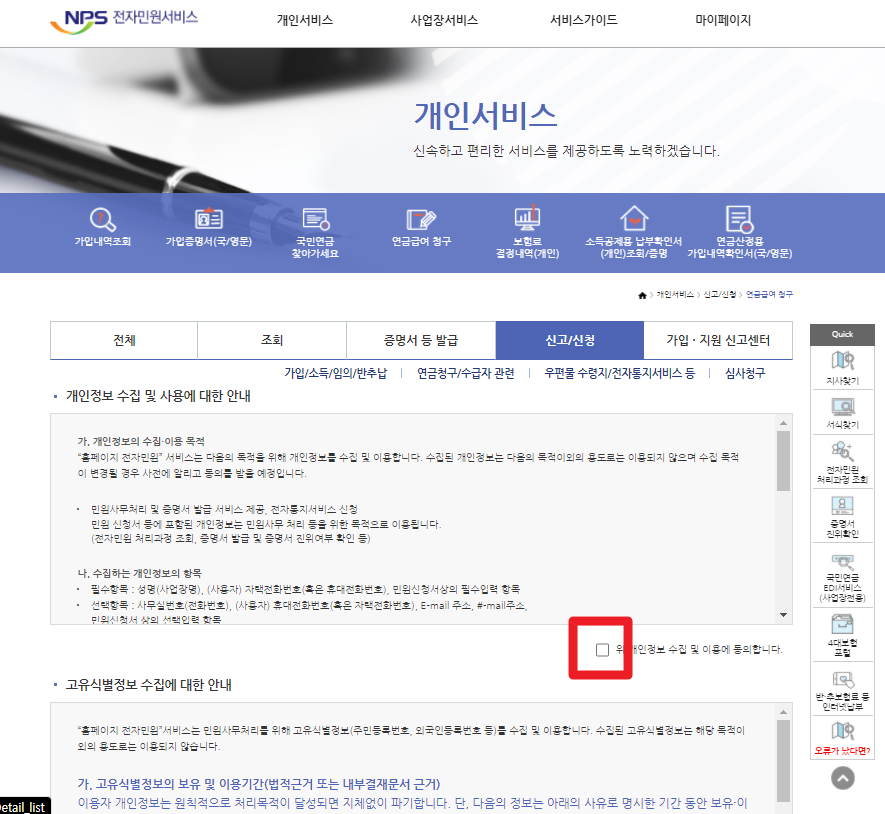The width and height of the screenshot is (885, 814).
Task: Click the 심사청구 sub-link
Action: 745,373
